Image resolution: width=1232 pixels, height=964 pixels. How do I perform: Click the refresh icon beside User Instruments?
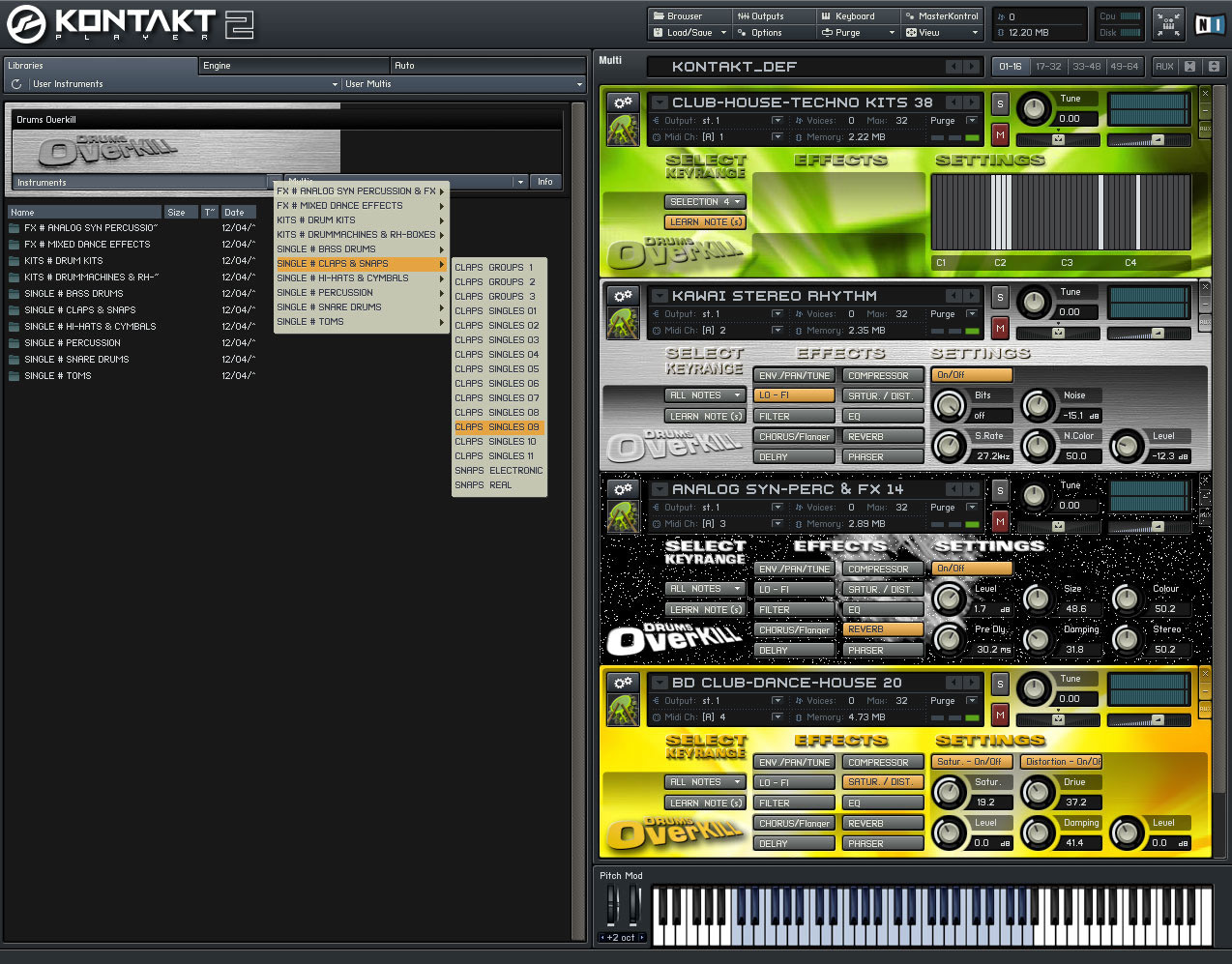click(16, 84)
